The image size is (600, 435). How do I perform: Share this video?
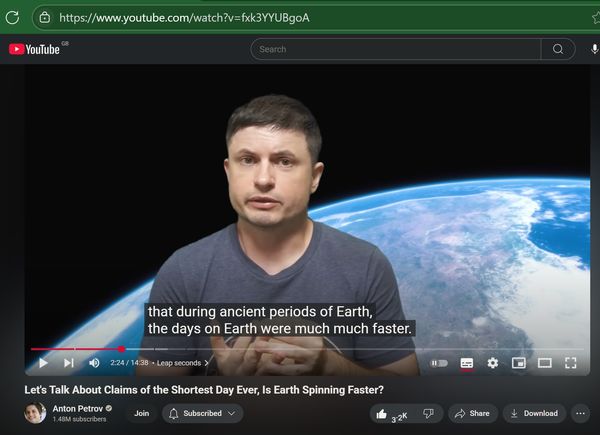(473, 413)
